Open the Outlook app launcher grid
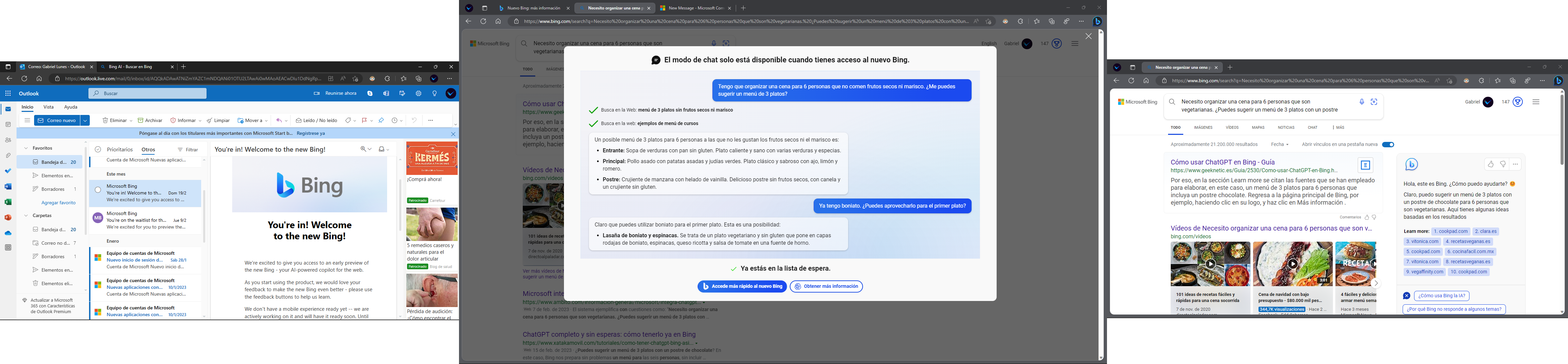 click(8, 94)
